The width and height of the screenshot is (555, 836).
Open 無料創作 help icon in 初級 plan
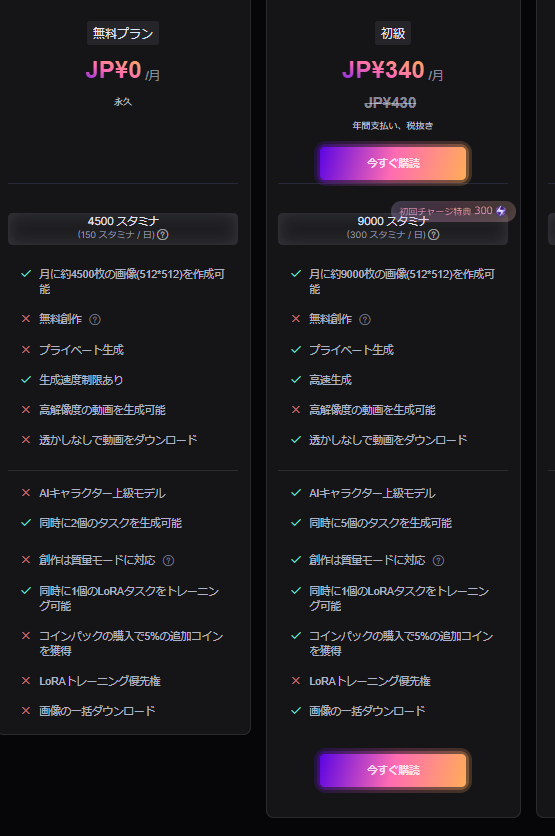[365, 319]
